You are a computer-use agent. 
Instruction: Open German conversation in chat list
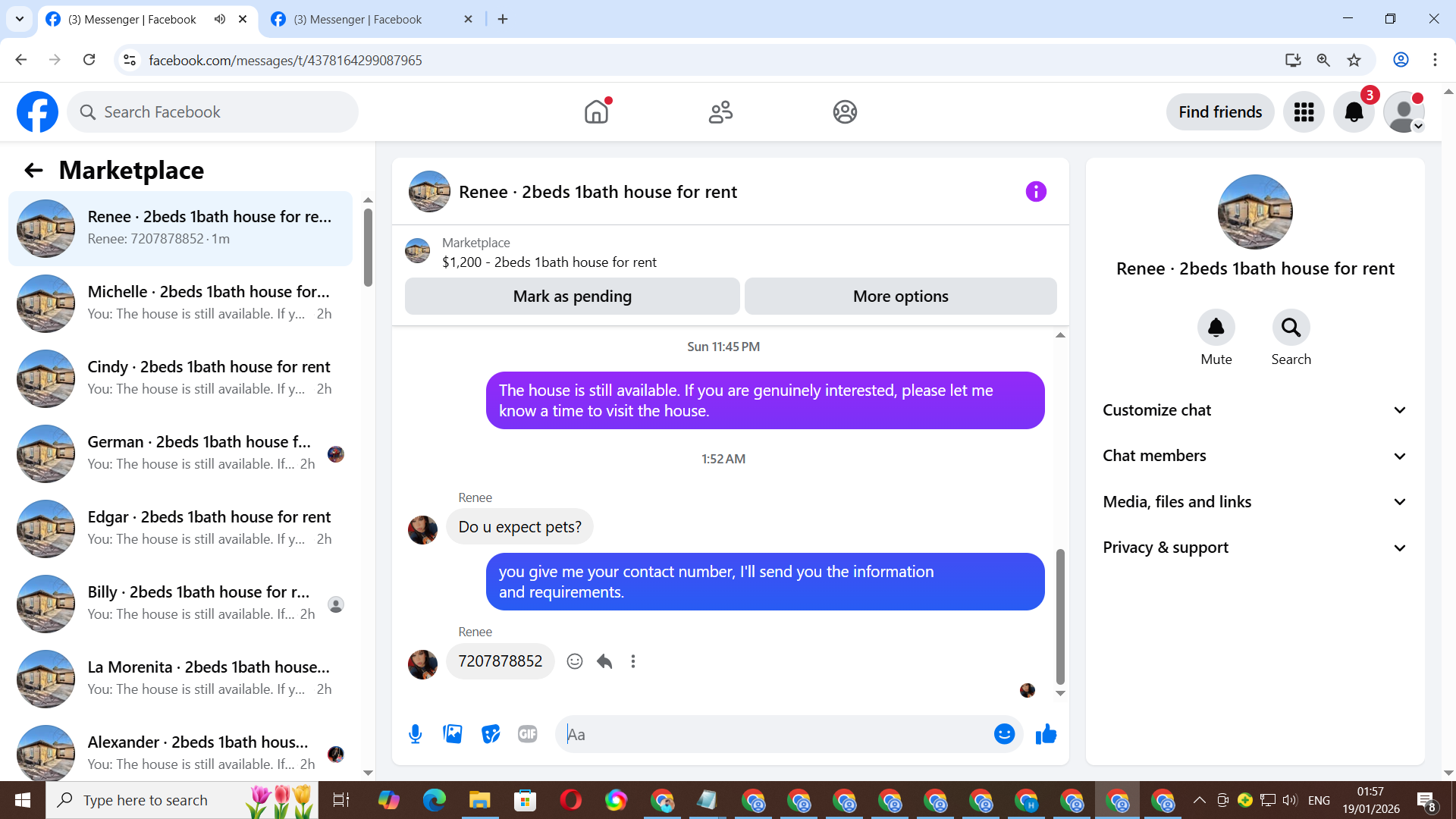click(x=180, y=453)
